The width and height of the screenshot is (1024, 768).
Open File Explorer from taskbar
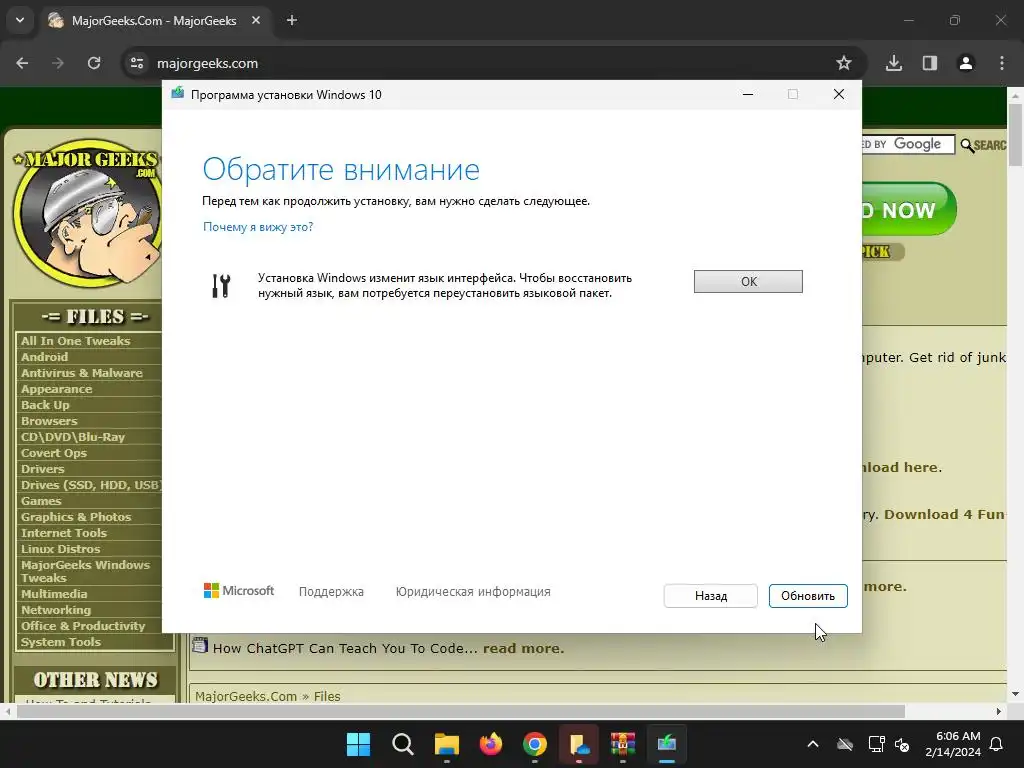click(447, 744)
